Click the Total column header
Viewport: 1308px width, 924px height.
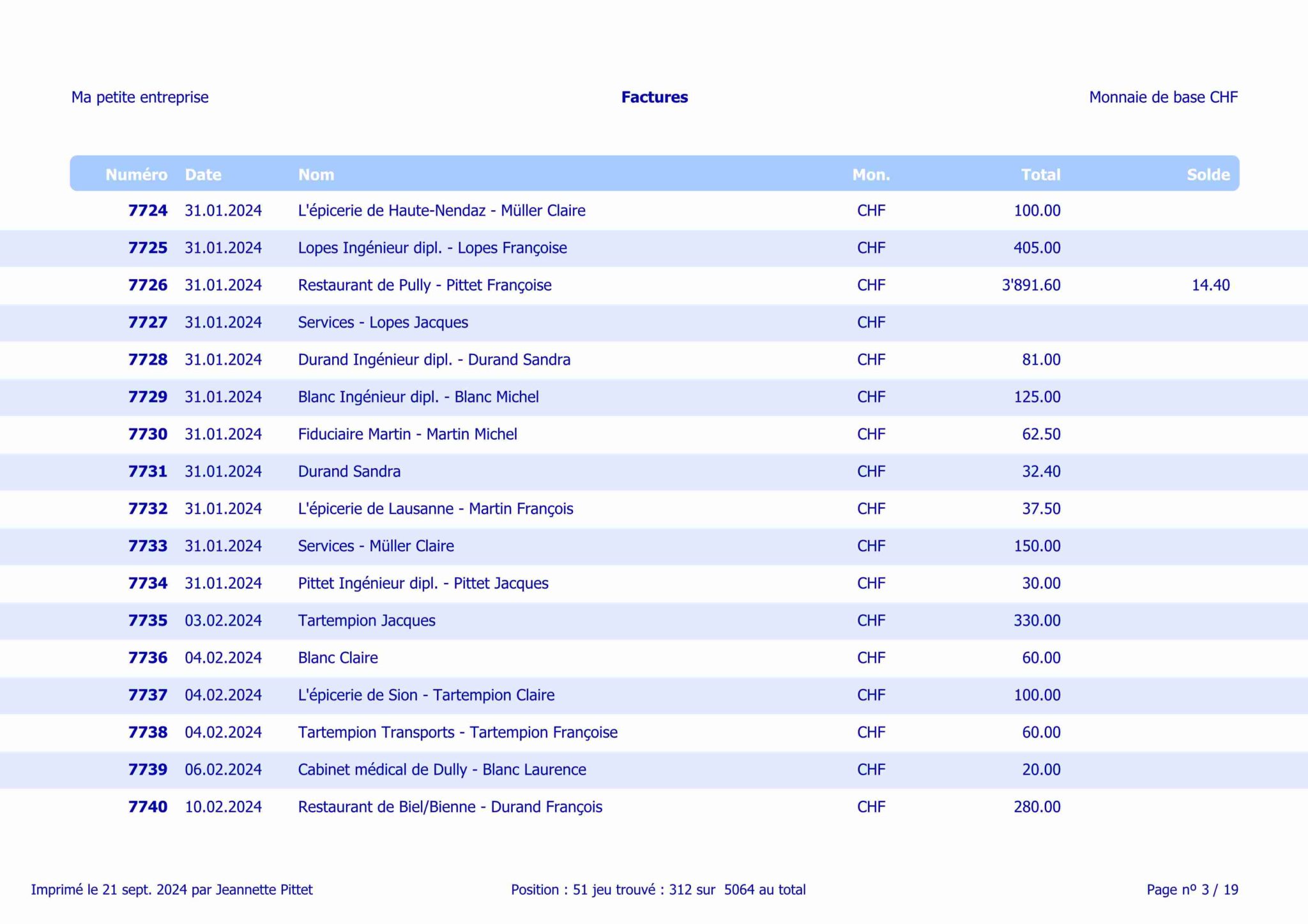(x=1040, y=174)
